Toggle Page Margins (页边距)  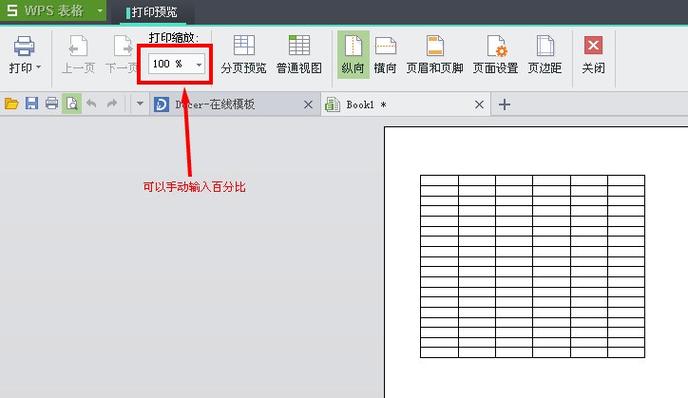[545, 55]
